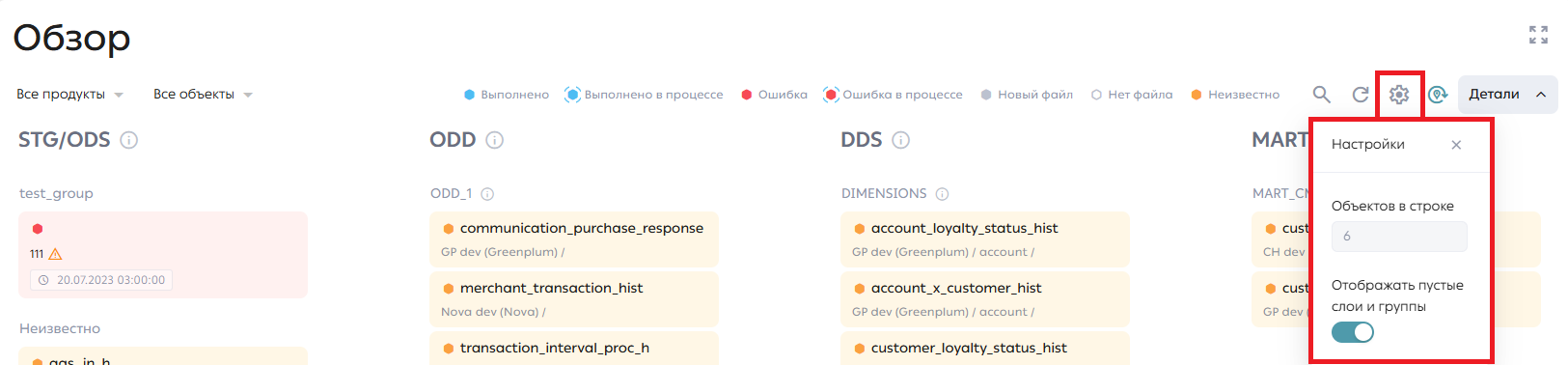Open info icon next to DIMENSIONS group
Screen dimensions: 1568x365
point(942,194)
